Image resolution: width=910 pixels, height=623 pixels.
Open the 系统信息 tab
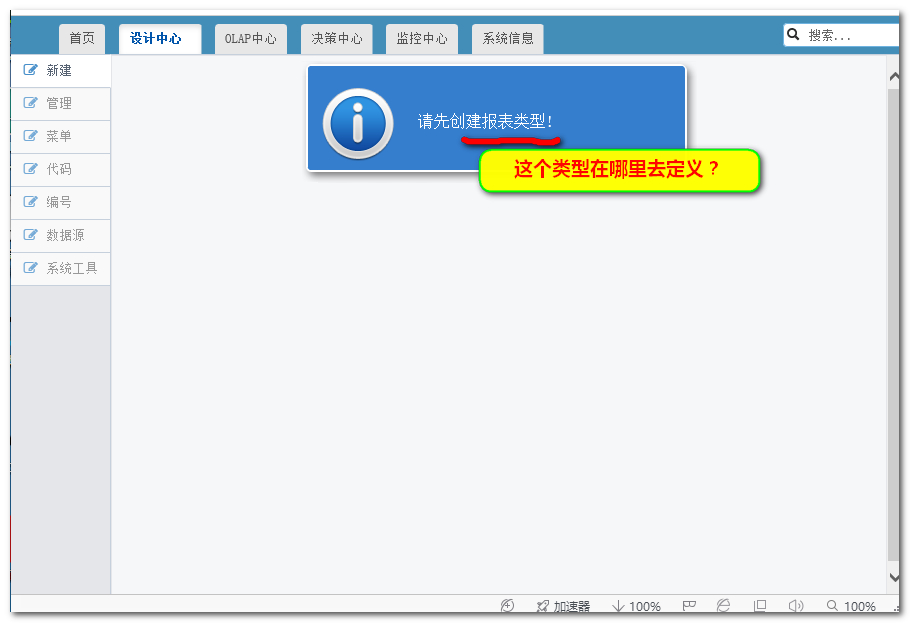[508, 38]
